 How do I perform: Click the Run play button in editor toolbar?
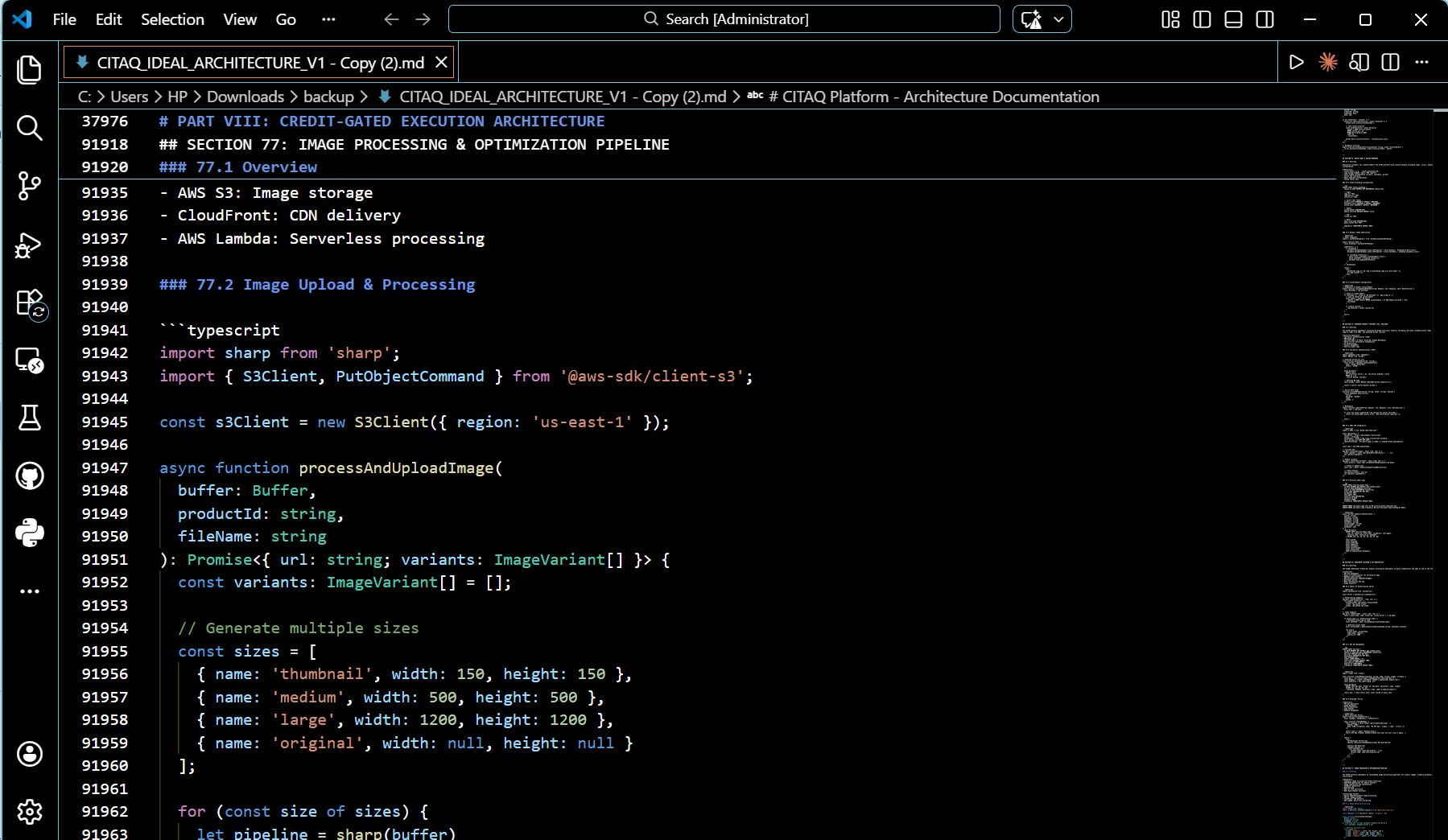click(1296, 62)
